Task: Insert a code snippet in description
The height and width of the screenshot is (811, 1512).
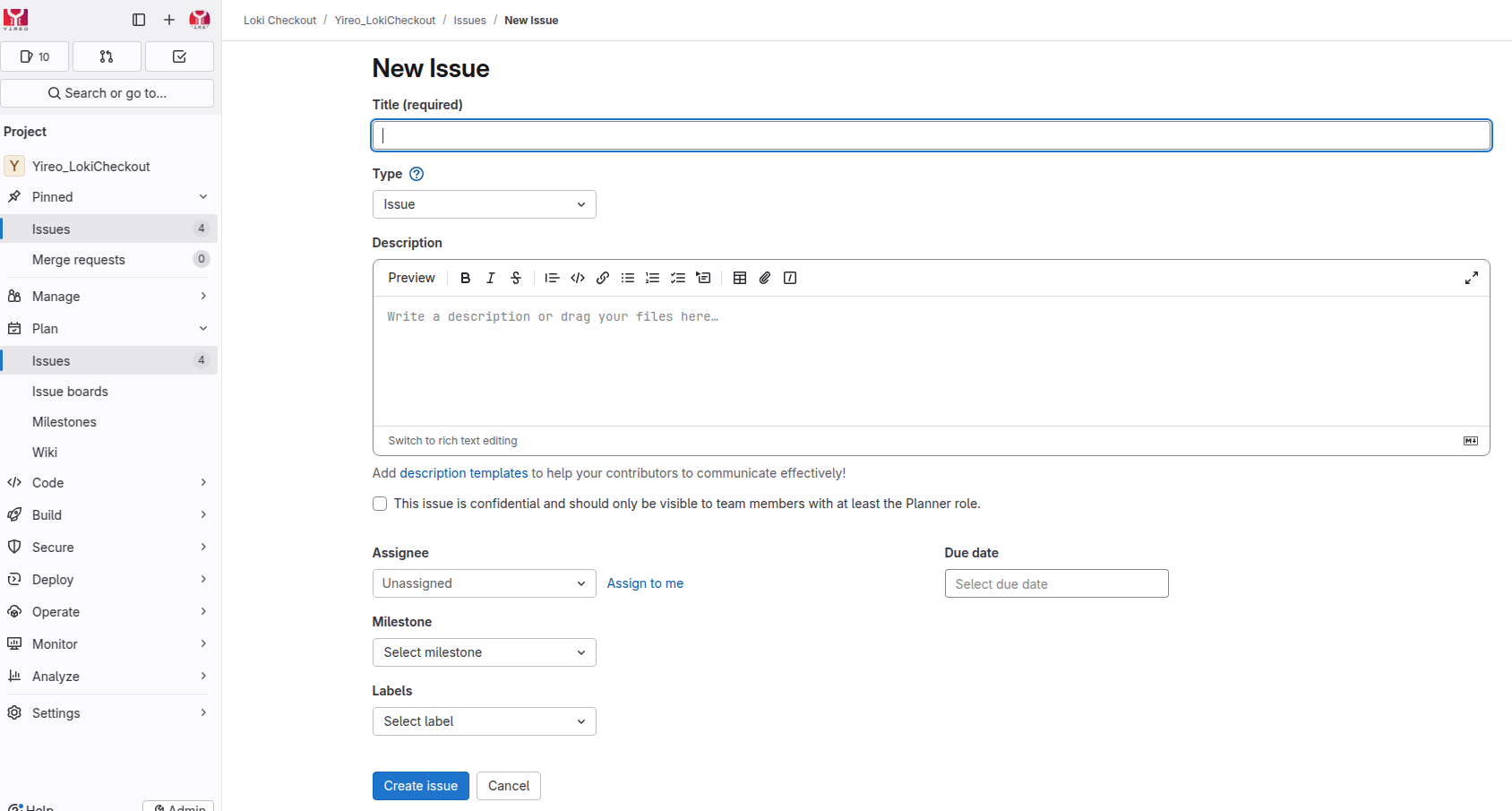Action: pos(578,278)
